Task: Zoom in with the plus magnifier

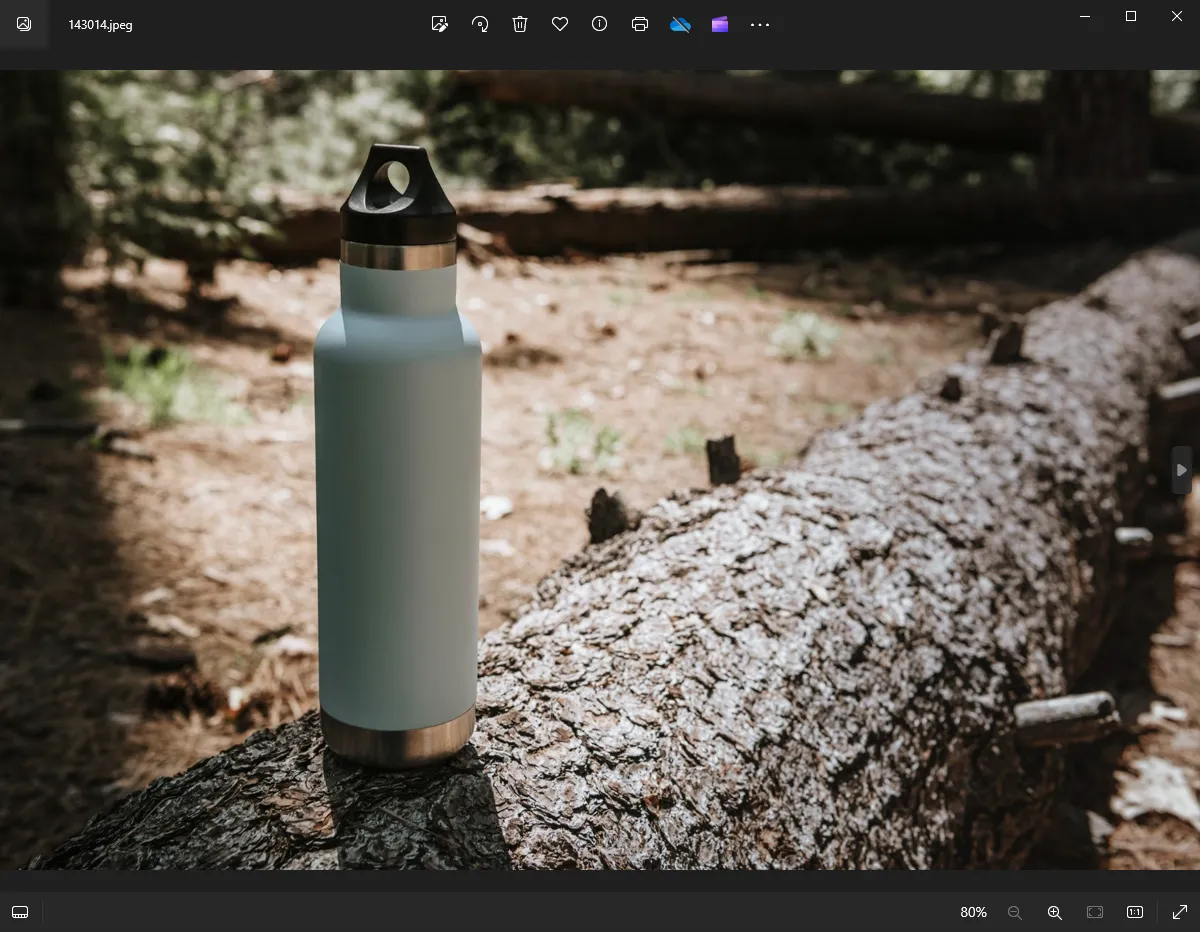Action: pyautogui.click(x=1054, y=912)
